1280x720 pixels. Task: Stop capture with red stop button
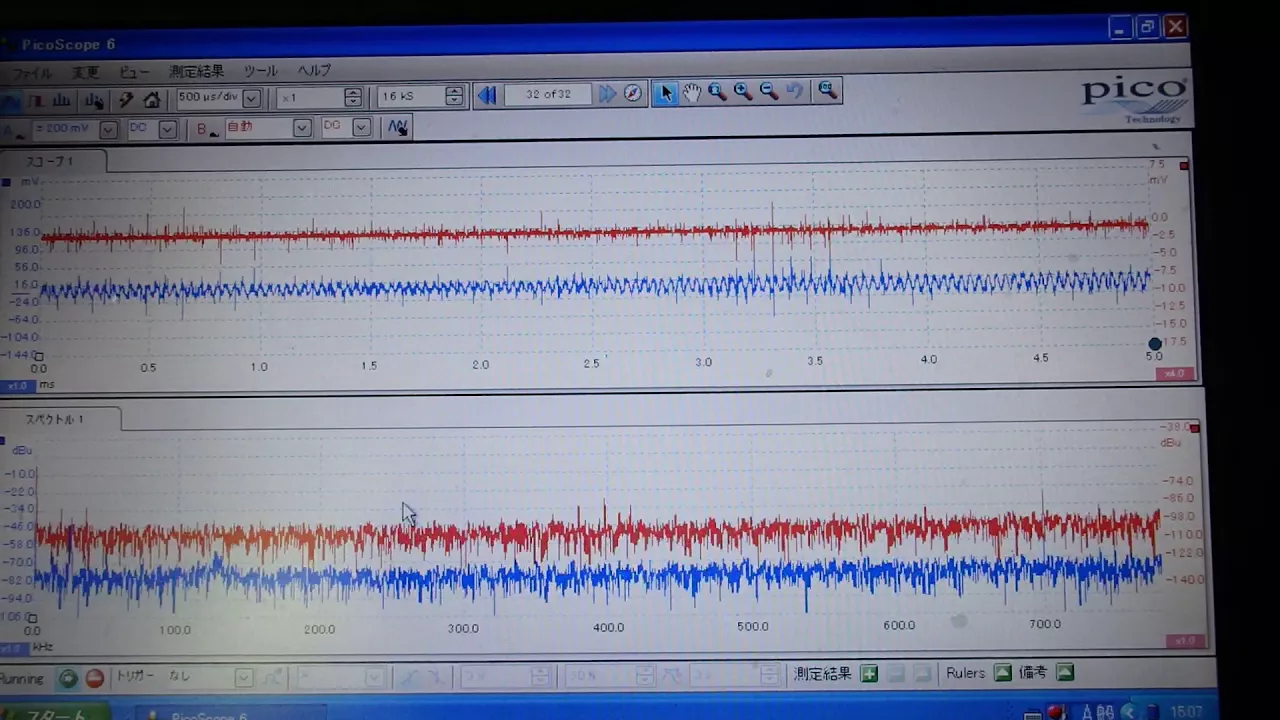coord(94,678)
